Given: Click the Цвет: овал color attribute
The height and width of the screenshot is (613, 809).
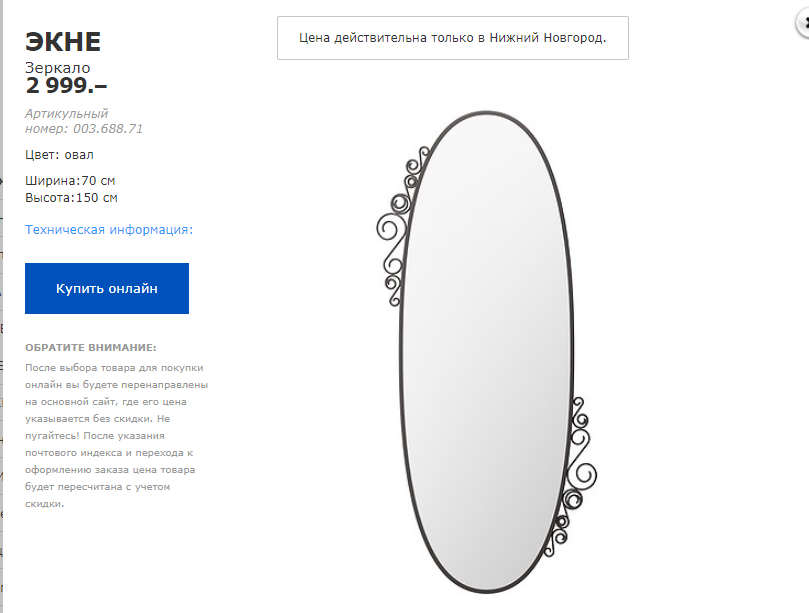Looking at the screenshot, I should pos(60,155).
